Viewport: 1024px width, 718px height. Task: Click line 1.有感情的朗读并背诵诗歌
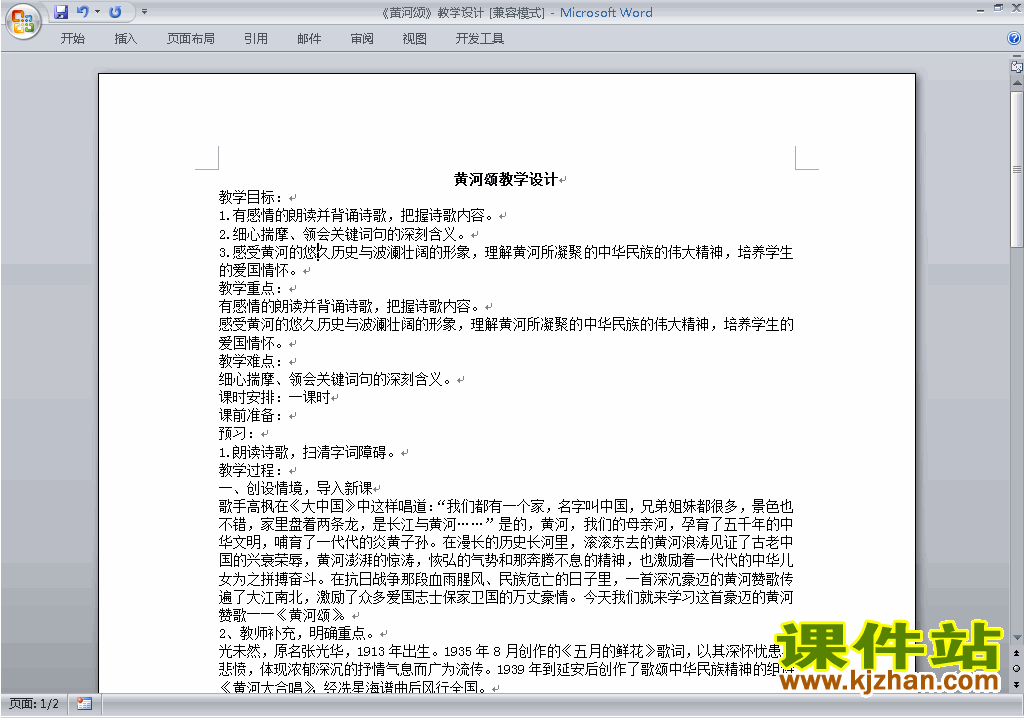[x=358, y=216]
